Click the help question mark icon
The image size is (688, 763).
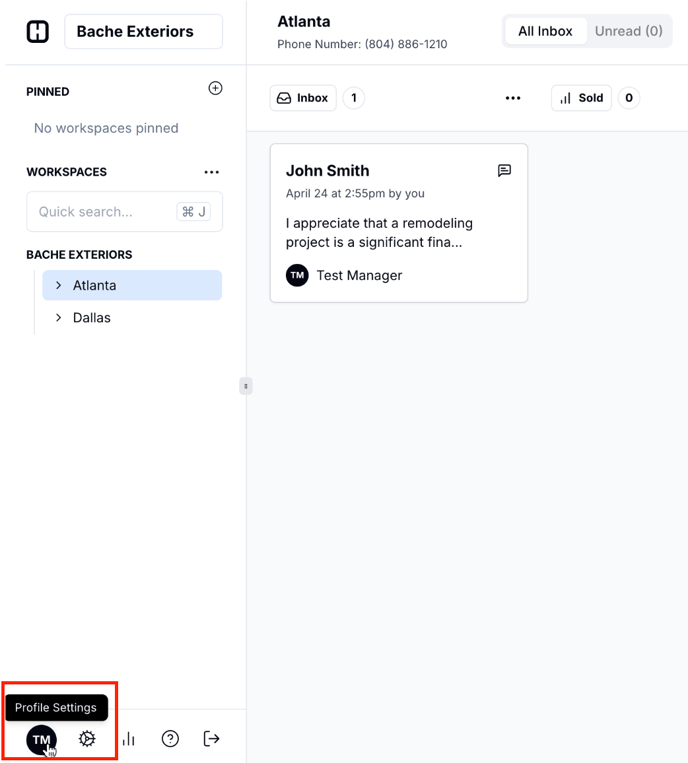coord(170,739)
